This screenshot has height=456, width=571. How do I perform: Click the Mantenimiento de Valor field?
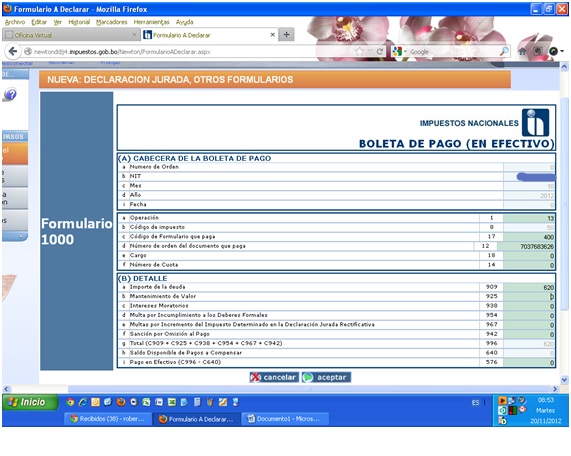[529, 297]
